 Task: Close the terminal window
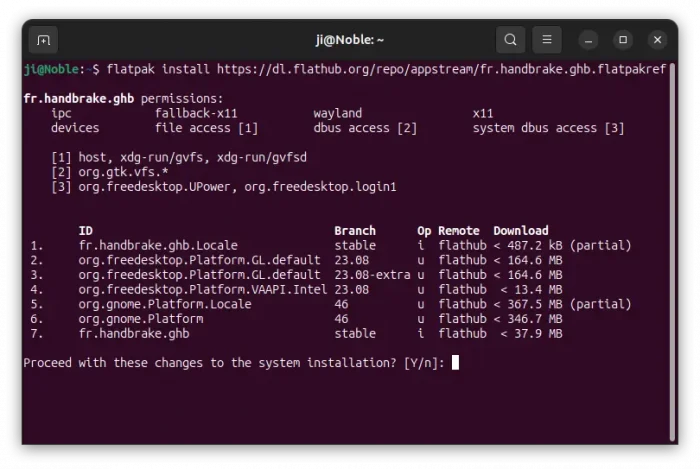[x=657, y=40]
